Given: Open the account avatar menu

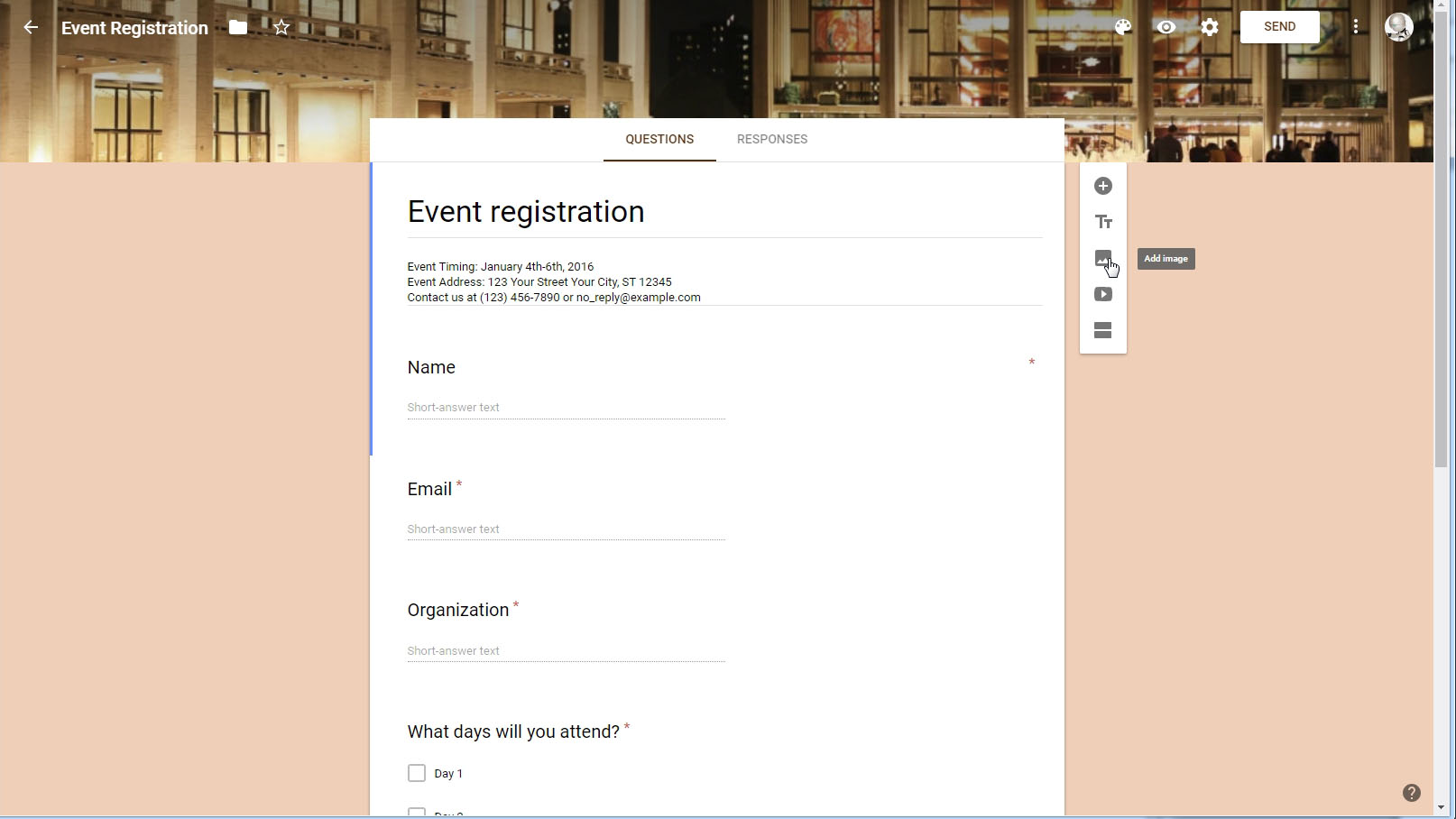Looking at the screenshot, I should (1399, 27).
